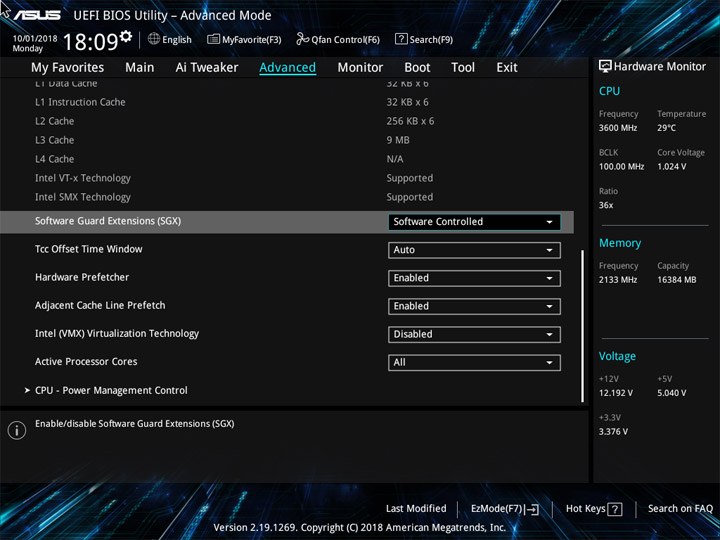Viewport: 720px width, 540px height.
Task: Click the MyFavorite list icon
Action: click(x=213, y=39)
